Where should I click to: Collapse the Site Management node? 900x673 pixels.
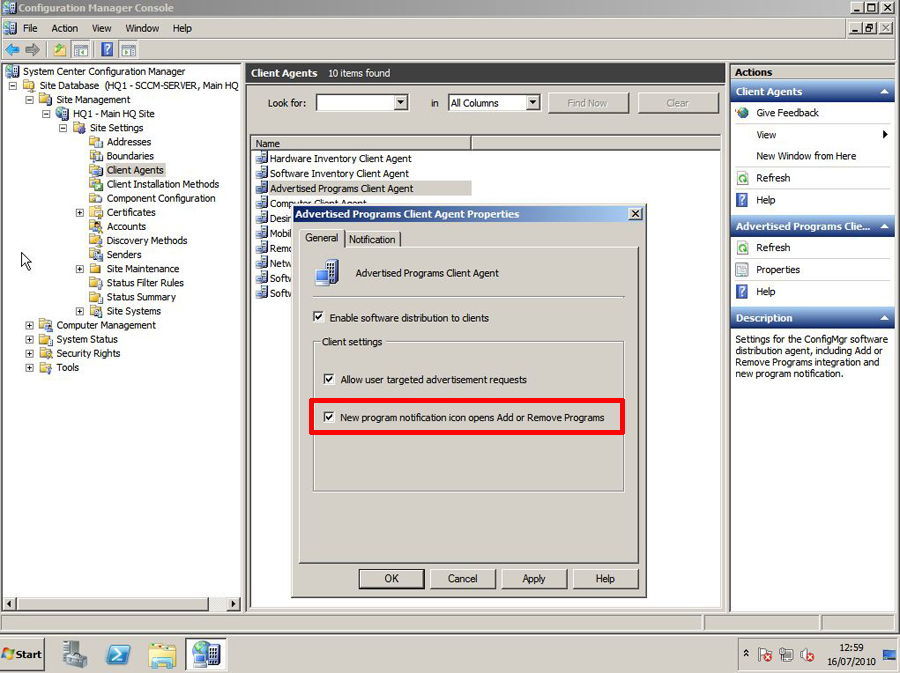click(x=30, y=99)
